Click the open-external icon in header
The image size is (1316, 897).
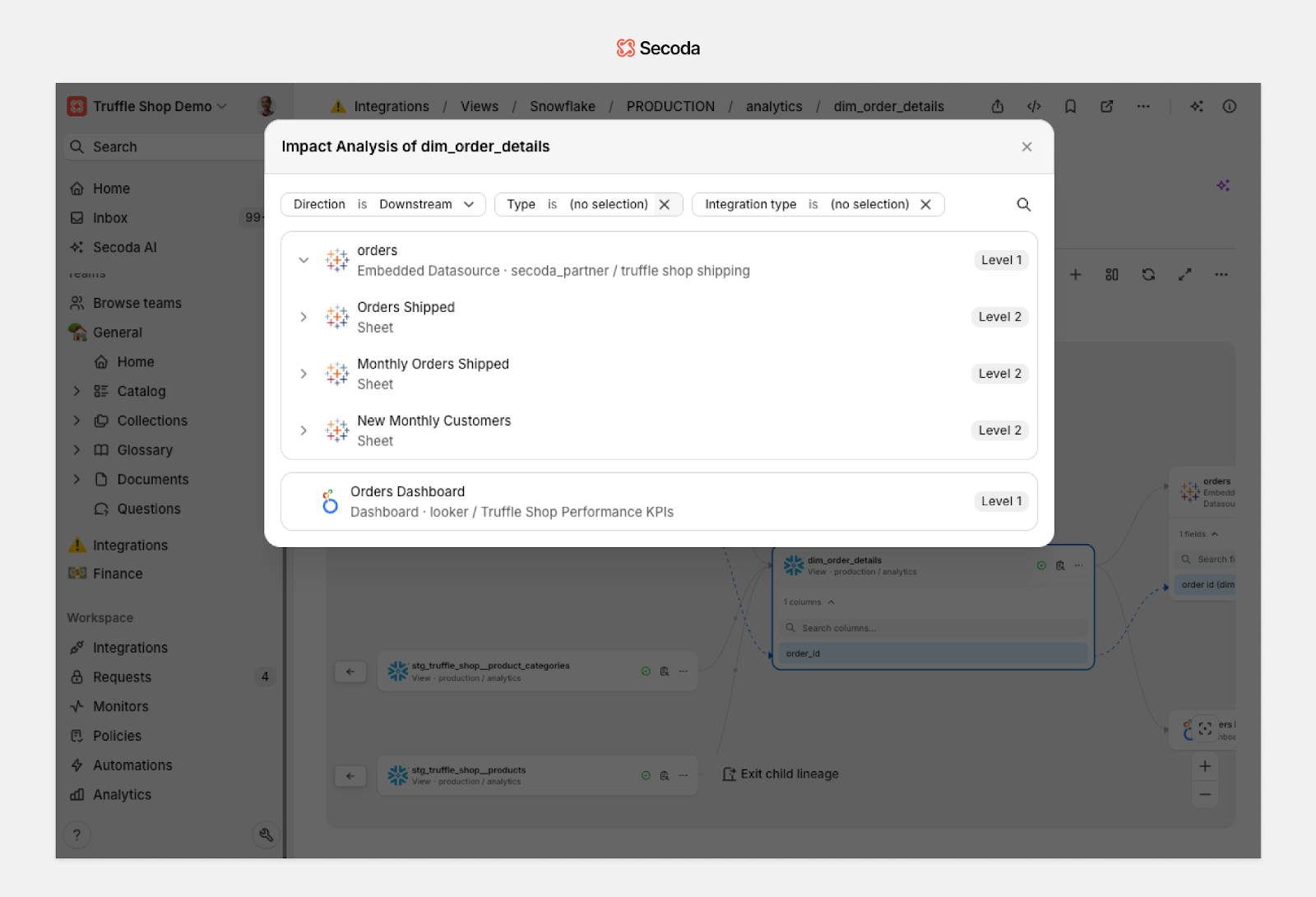click(1107, 106)
